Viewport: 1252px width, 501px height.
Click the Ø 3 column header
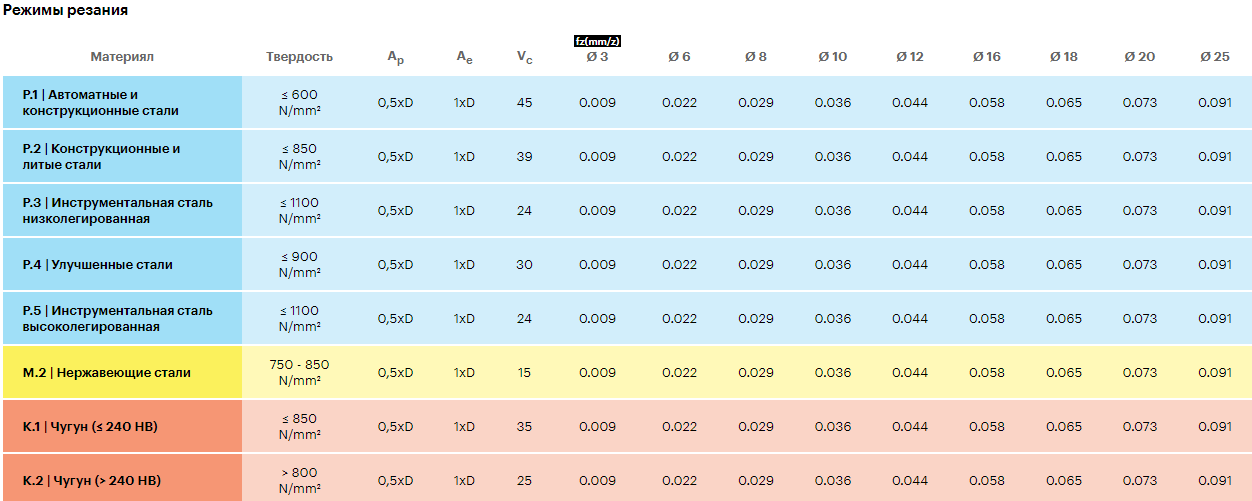(597, 57)
